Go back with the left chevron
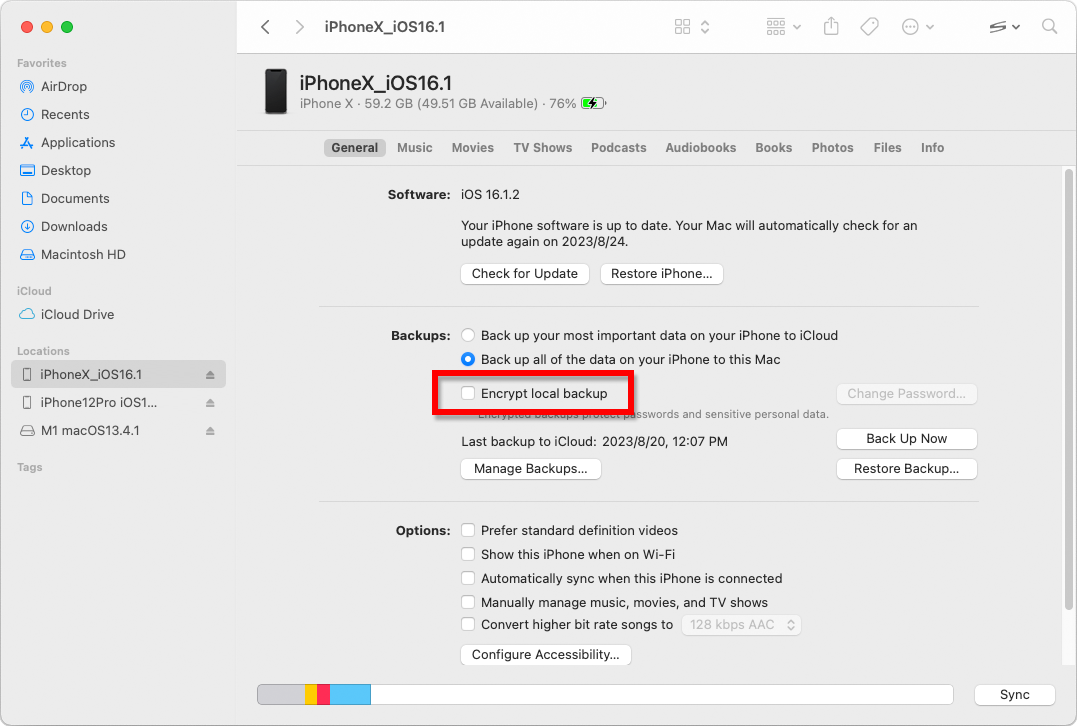1077x726 pixels. [265, 27]
